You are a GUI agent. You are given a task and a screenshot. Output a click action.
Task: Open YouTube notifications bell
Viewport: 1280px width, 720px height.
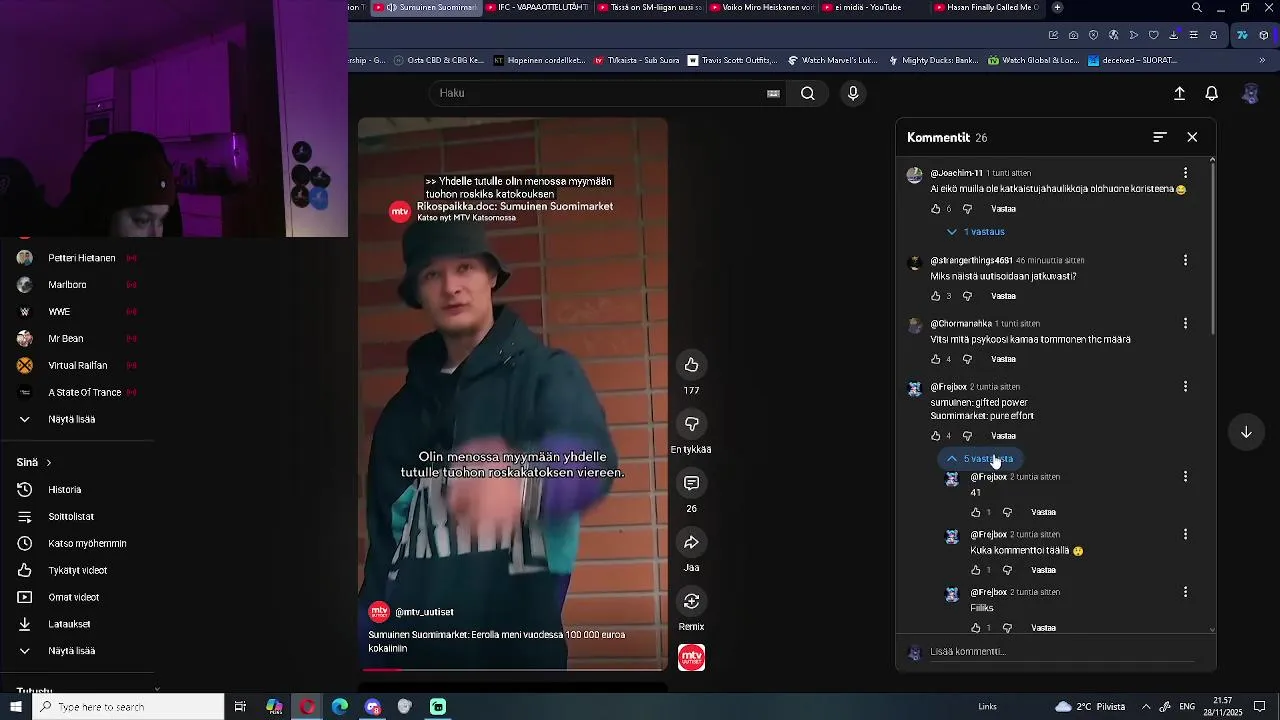pyautogui.click(x=1211, y=93)
